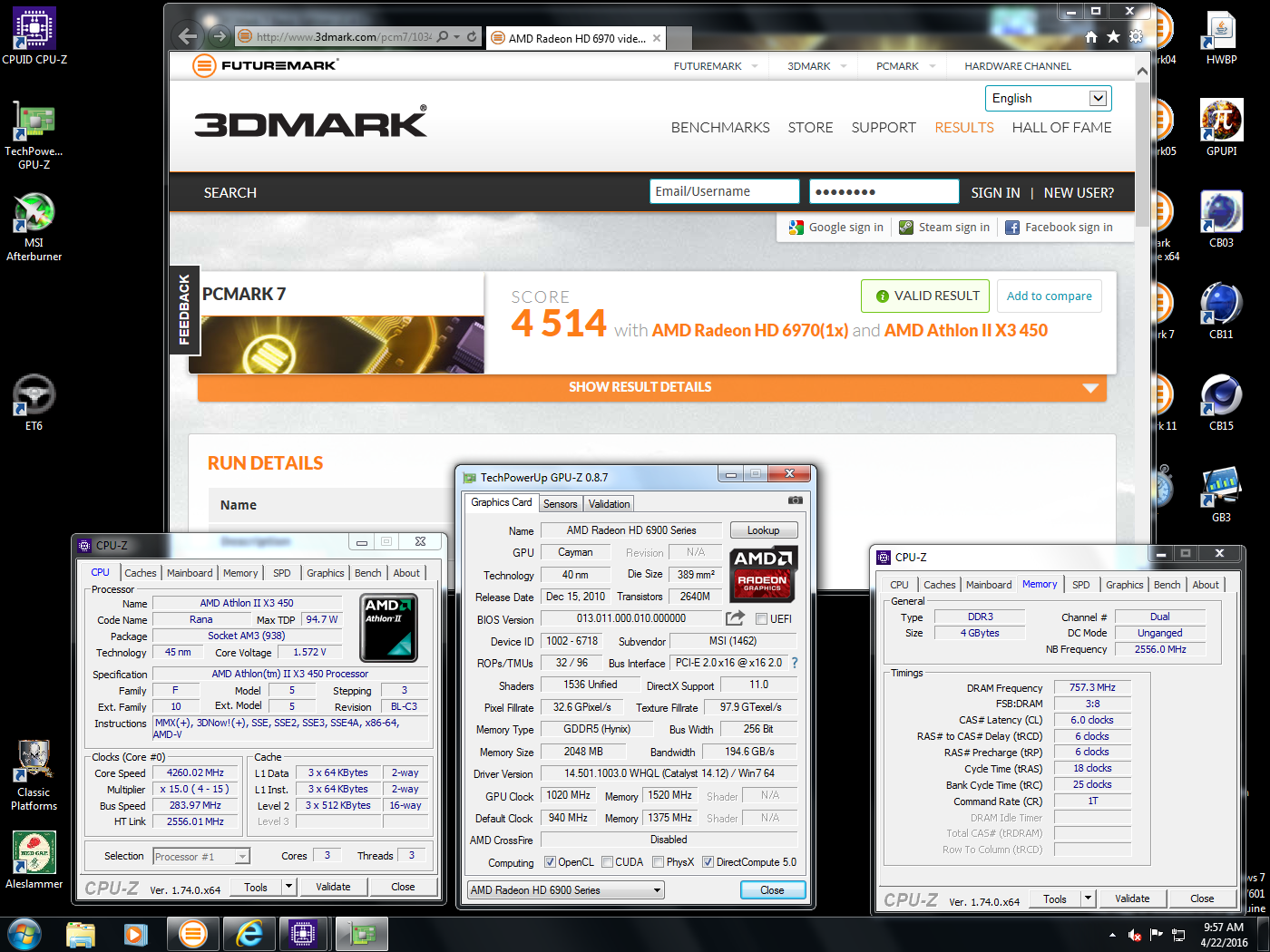Click Add to compare button

click(1050, 296)
